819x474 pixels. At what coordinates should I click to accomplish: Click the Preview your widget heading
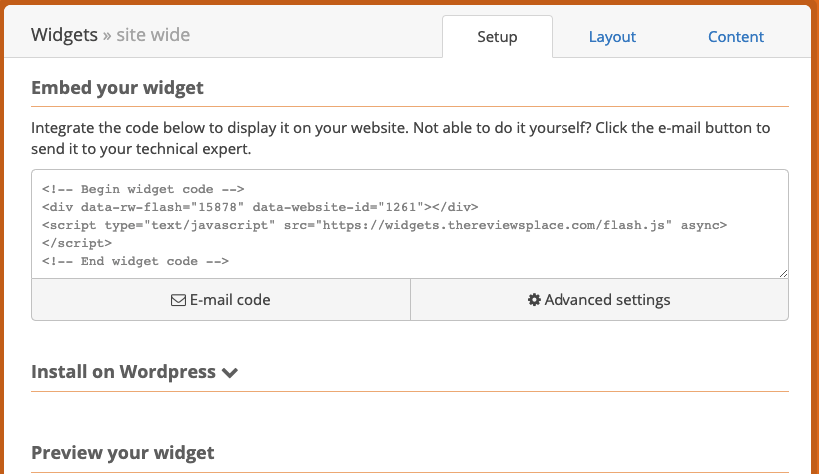(123, 453)
